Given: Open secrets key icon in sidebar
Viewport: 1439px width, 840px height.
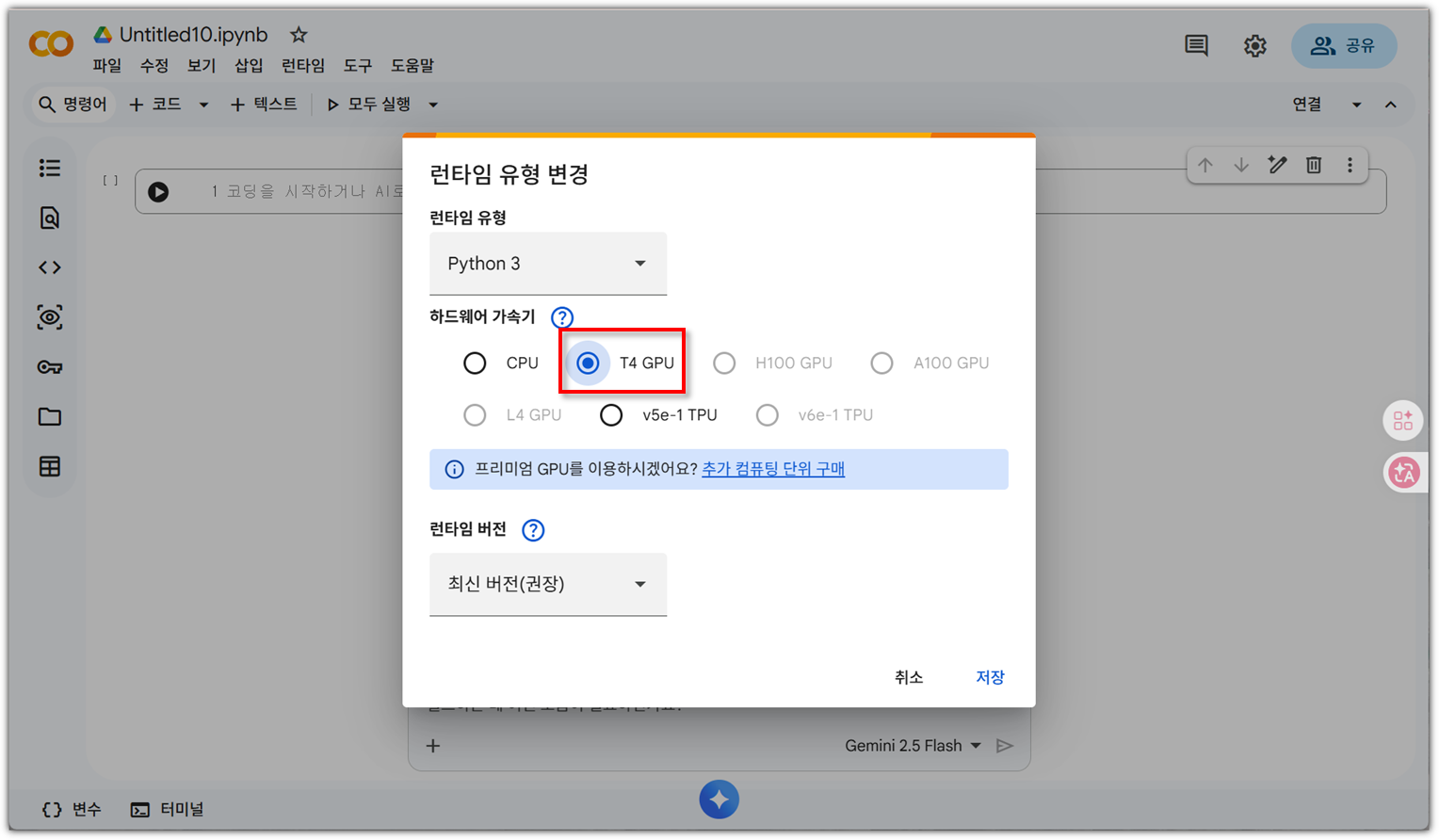Looking at the screenshot, I should click(50, 367).
